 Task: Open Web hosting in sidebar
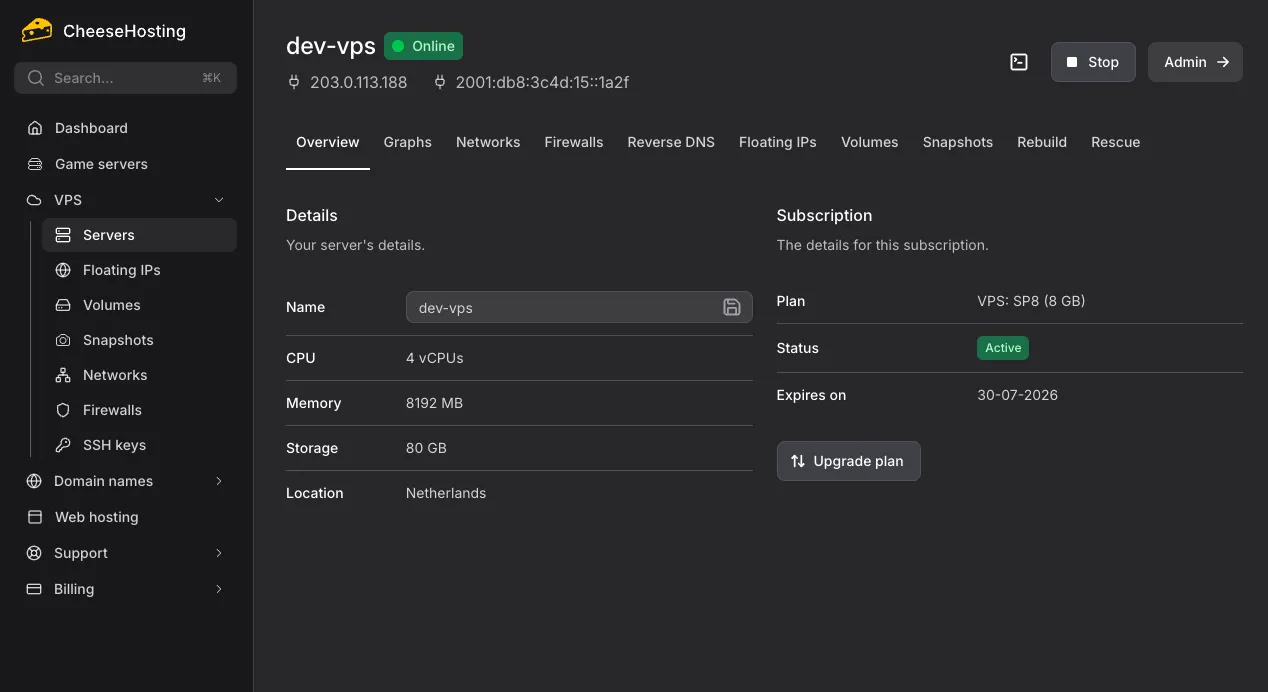coord(125,517)
